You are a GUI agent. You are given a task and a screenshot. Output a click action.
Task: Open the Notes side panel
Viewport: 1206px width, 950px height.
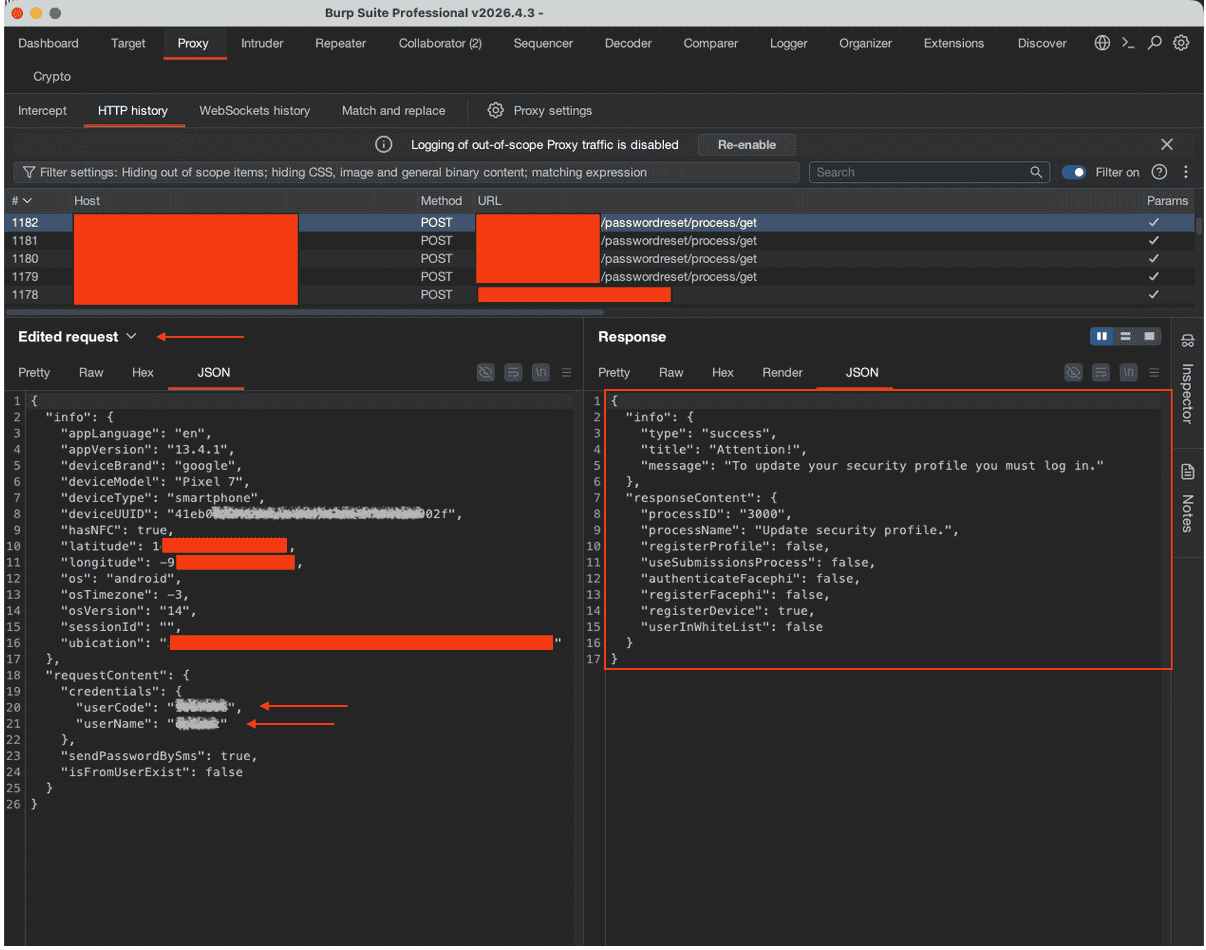[1188, 498]
